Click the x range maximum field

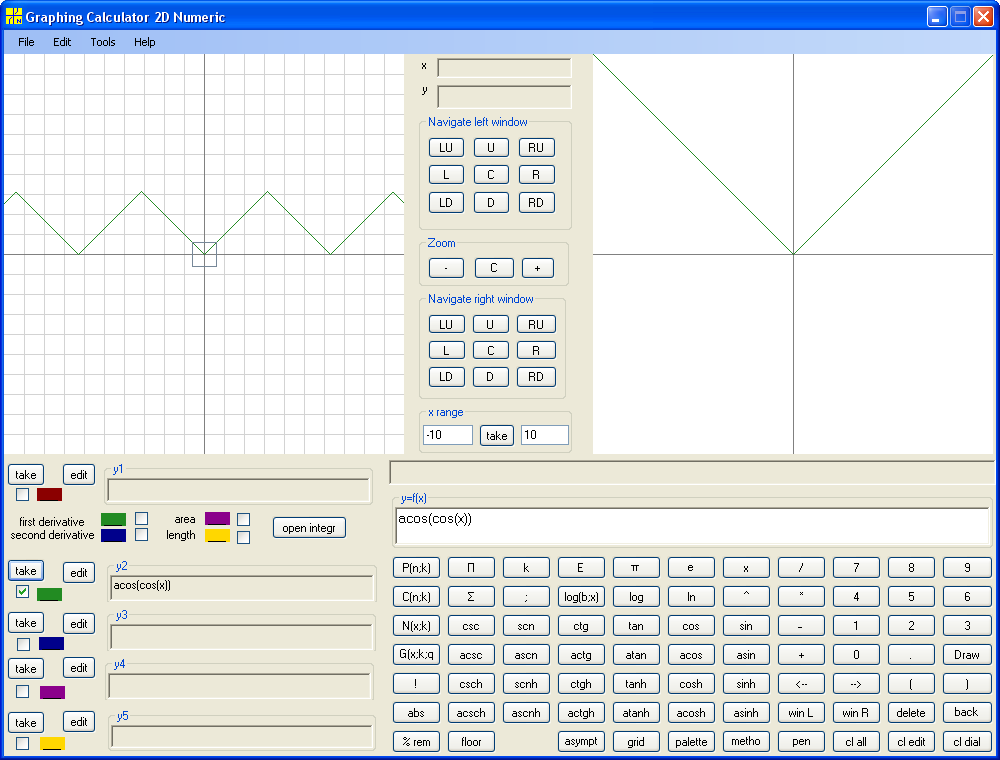[545, 435]
